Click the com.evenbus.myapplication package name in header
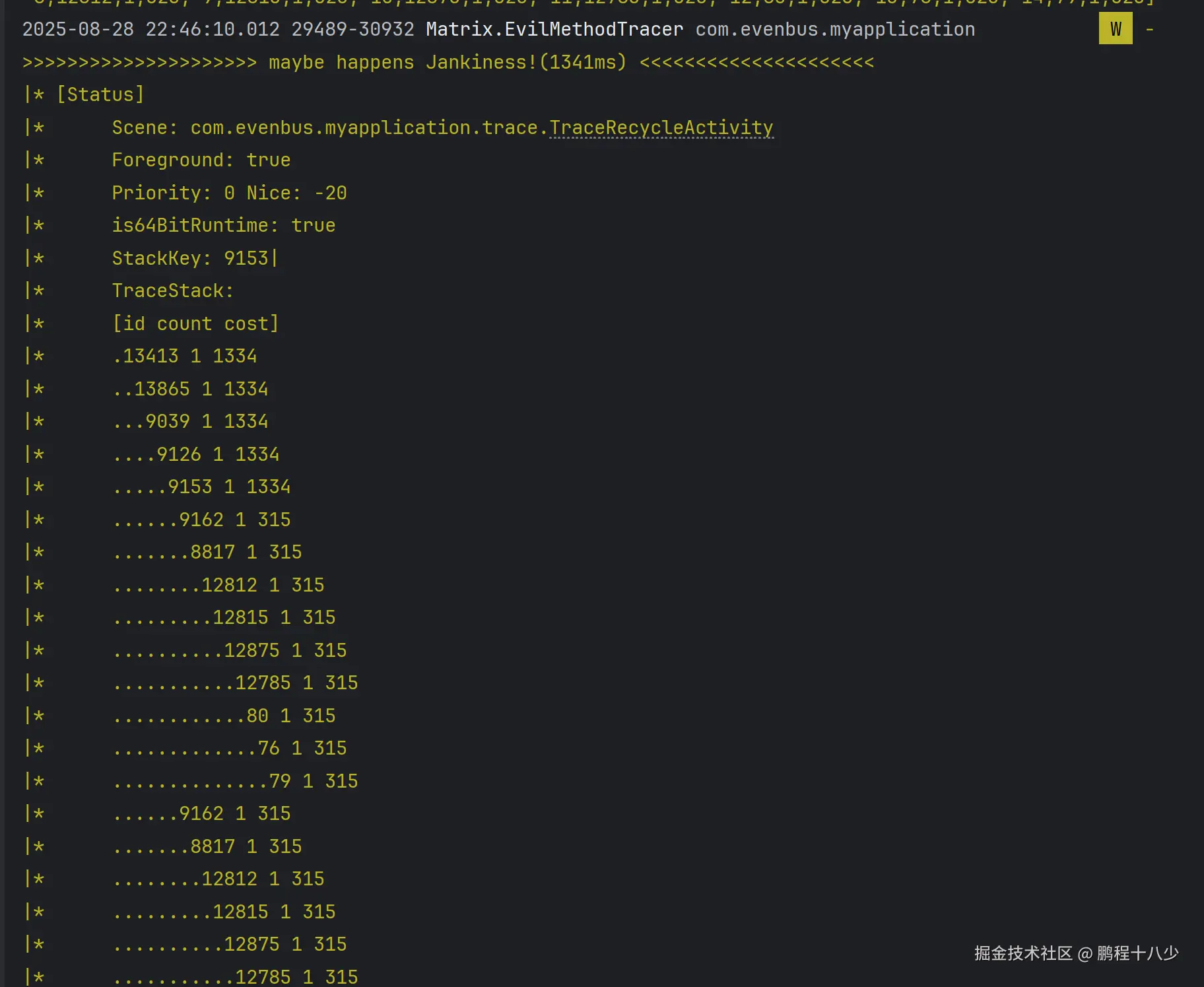Image resolution: width=1204 pixels, height=987 pixels. coord(835,29)
